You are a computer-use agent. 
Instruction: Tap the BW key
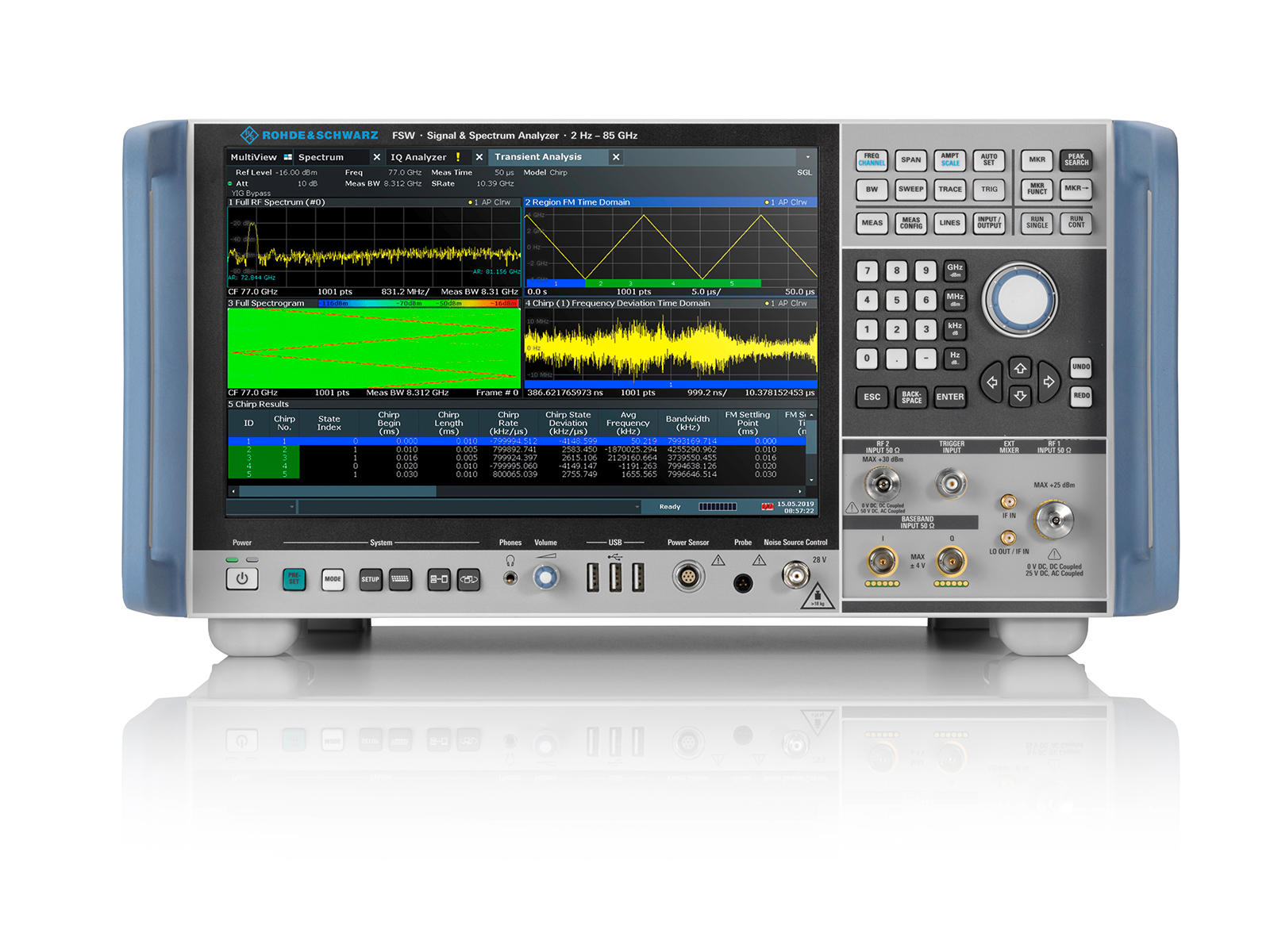(x=872, y=190)
